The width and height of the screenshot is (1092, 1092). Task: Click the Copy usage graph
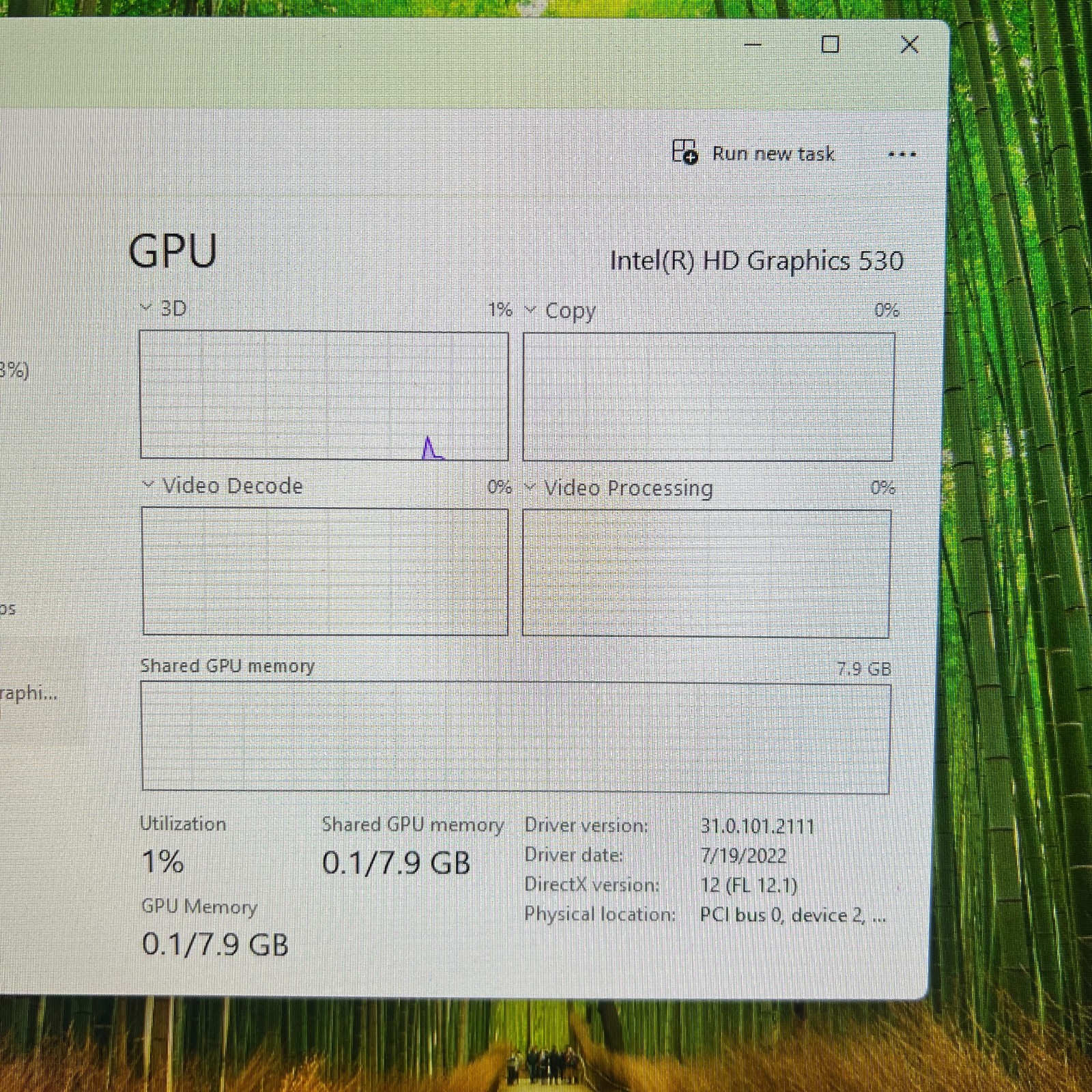point(708,397)
